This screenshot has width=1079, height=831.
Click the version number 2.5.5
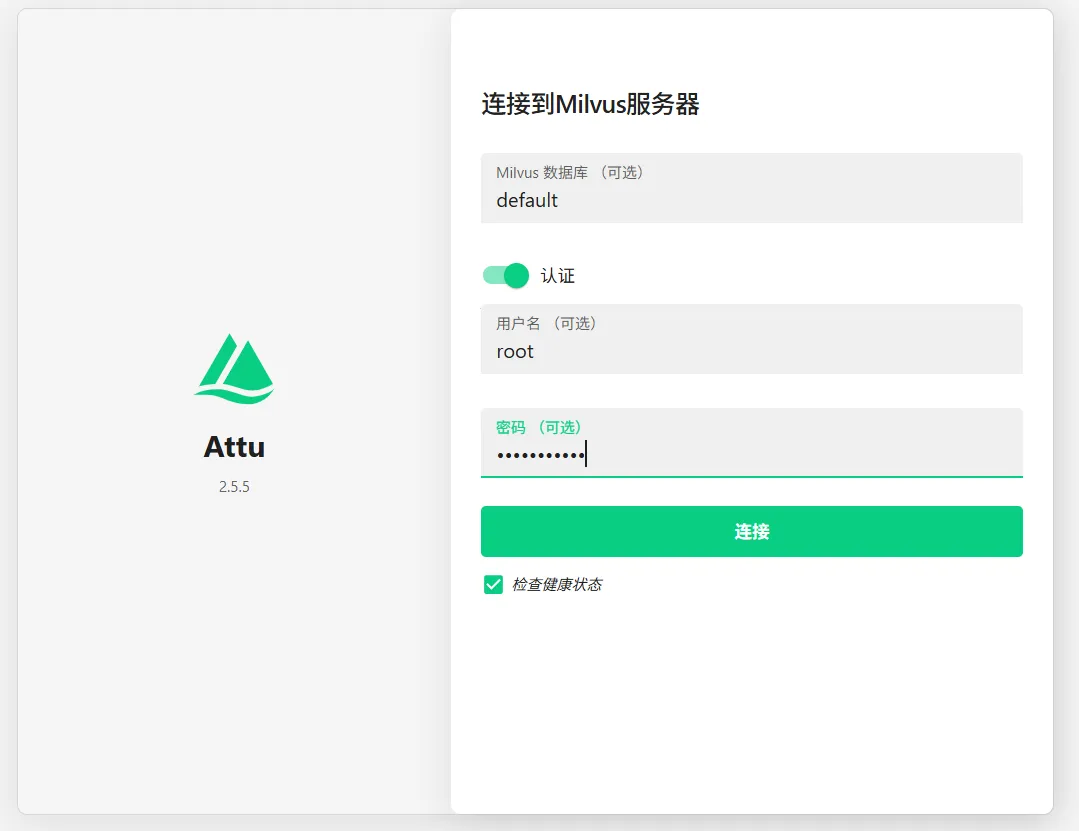[234, 486]
